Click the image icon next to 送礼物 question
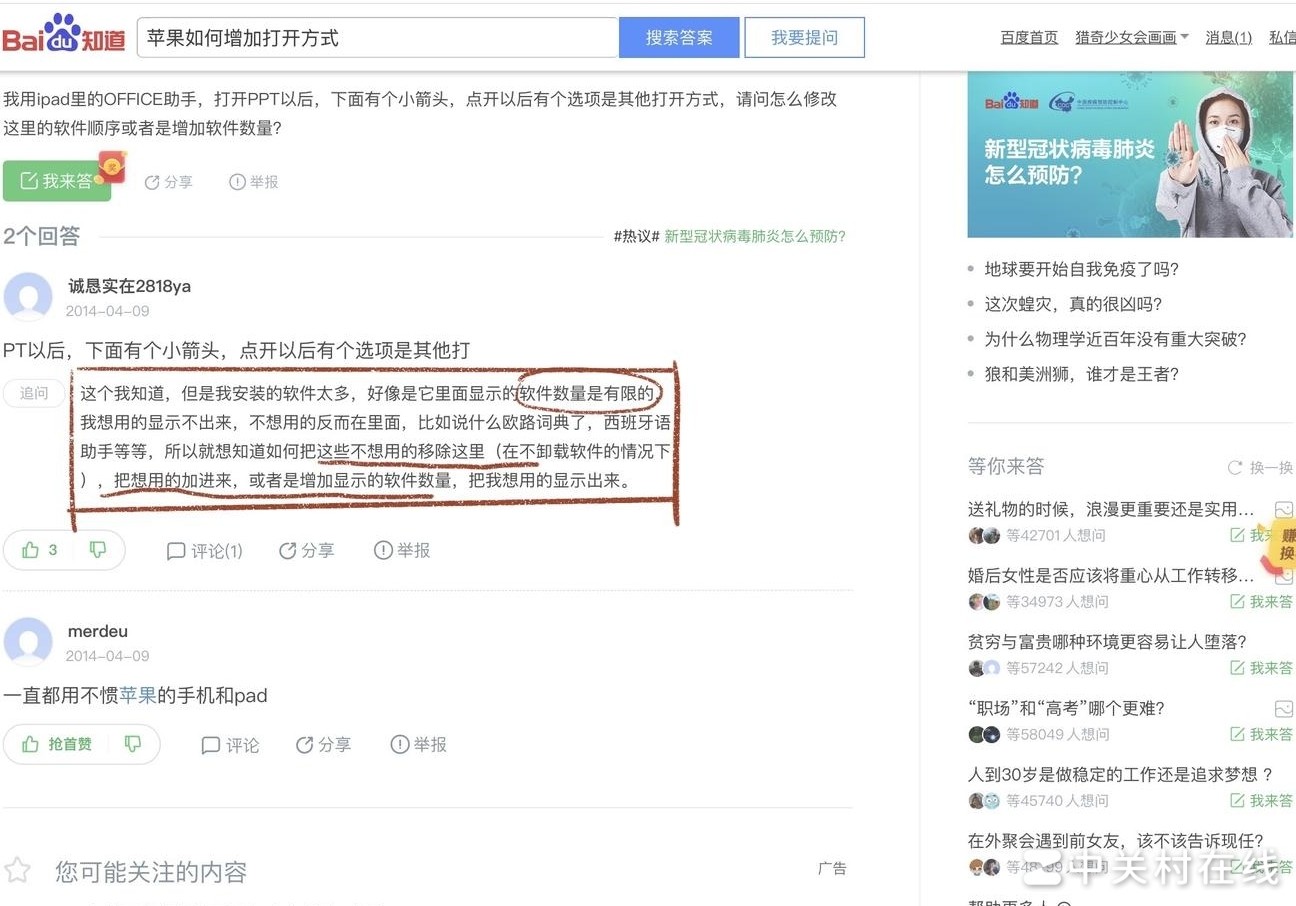This screenshot has height=906, width=1296. coord(1283,508)
